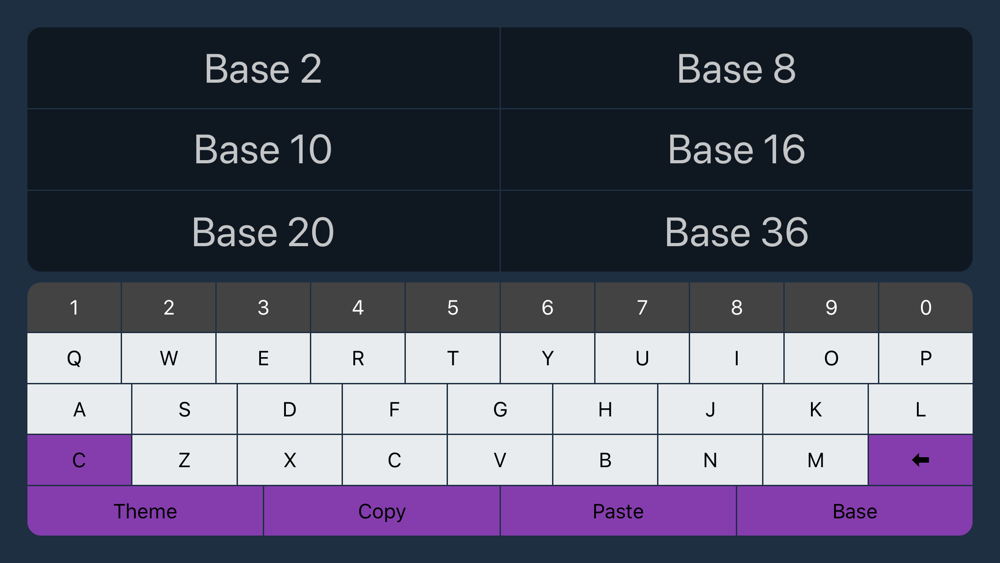1000x563 pixels.
Task: Tap the backspace arrow key
Action: pyautogui.click(x=920, y=460)
